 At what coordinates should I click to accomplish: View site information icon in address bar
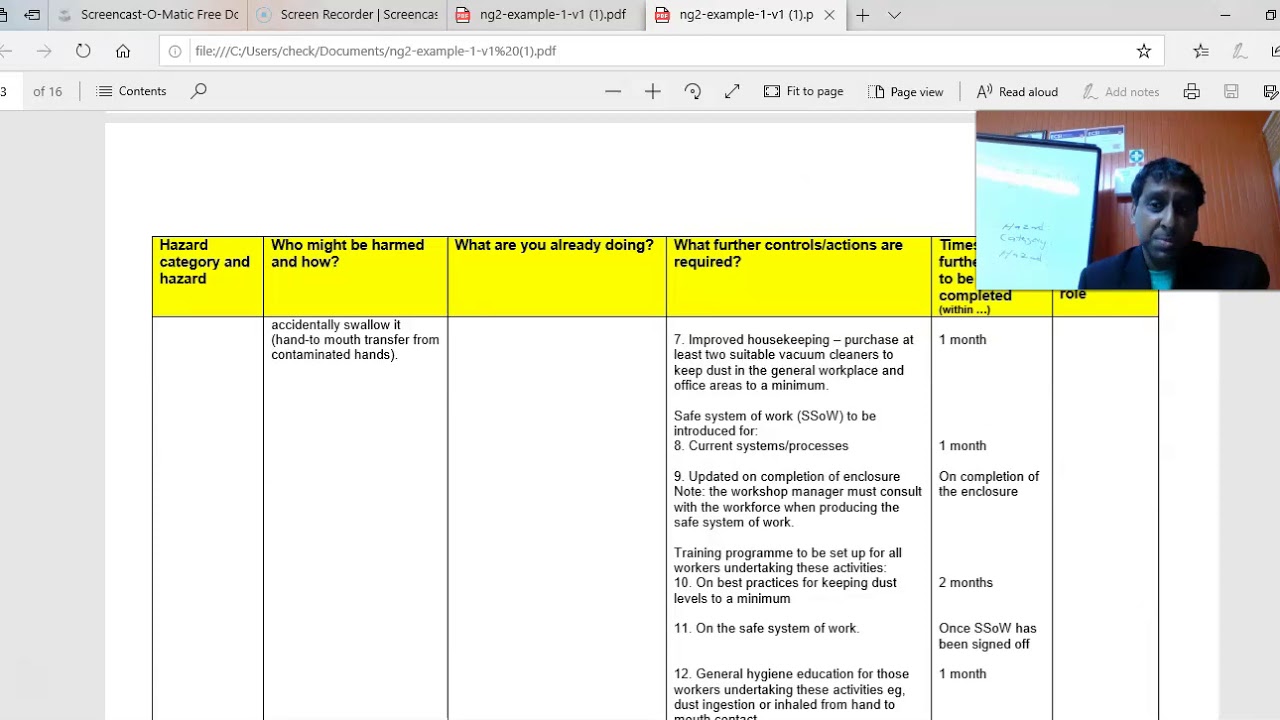coord(175,51)
